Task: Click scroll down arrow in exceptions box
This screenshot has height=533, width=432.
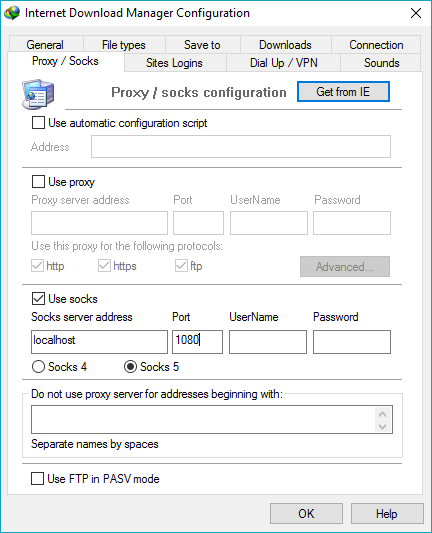Action: [x=382, y=427]
